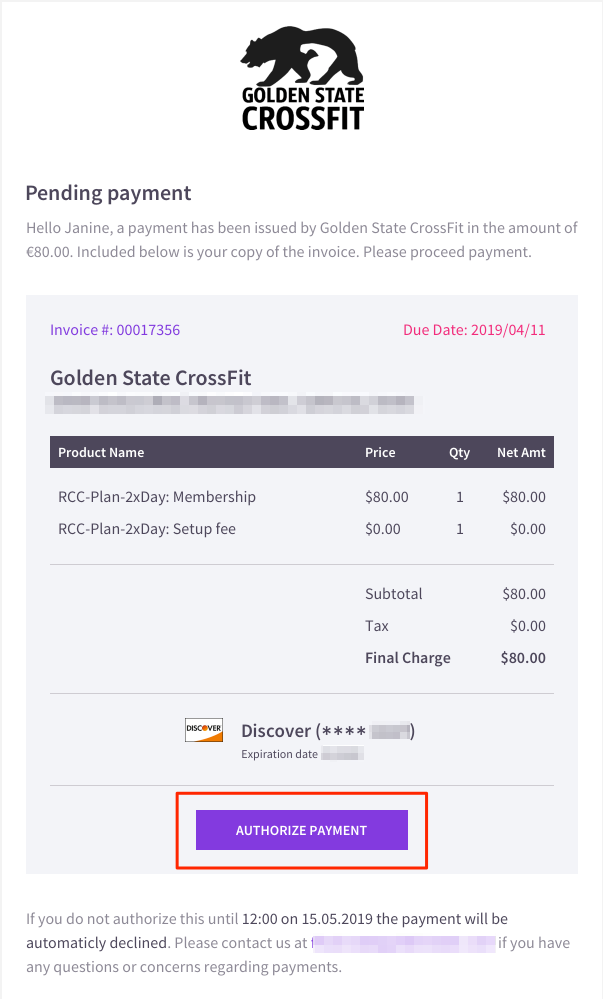The image size is (603, 999).
Task: Click the Tax amount value
Action: (528, 626)
